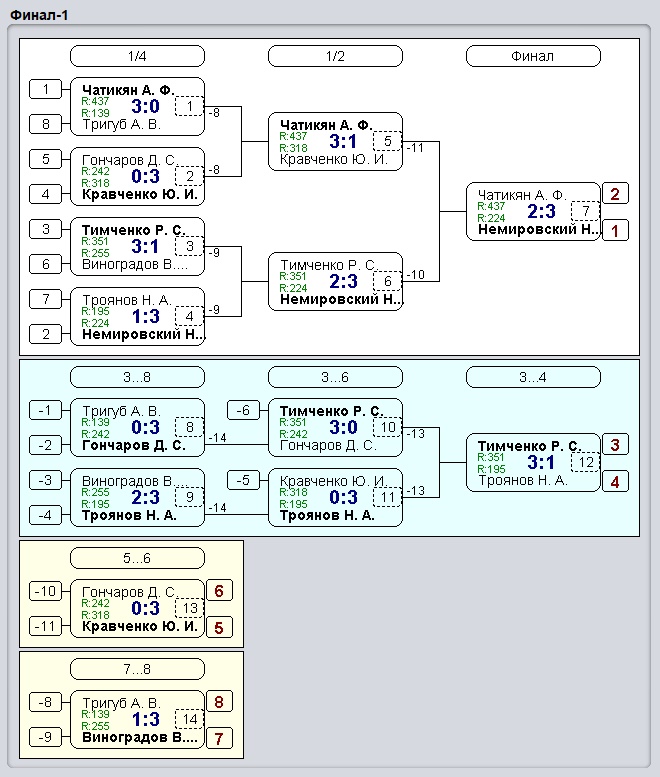660x777 pixels.
Task: Click the dashed match number 7 box
Action: [x=586, y=211]
